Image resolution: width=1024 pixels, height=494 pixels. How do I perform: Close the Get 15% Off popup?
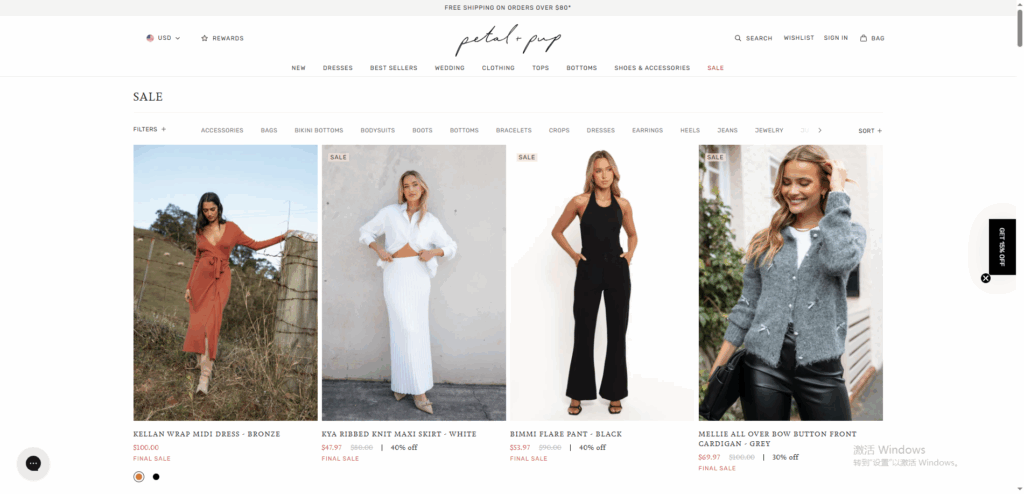985,278
